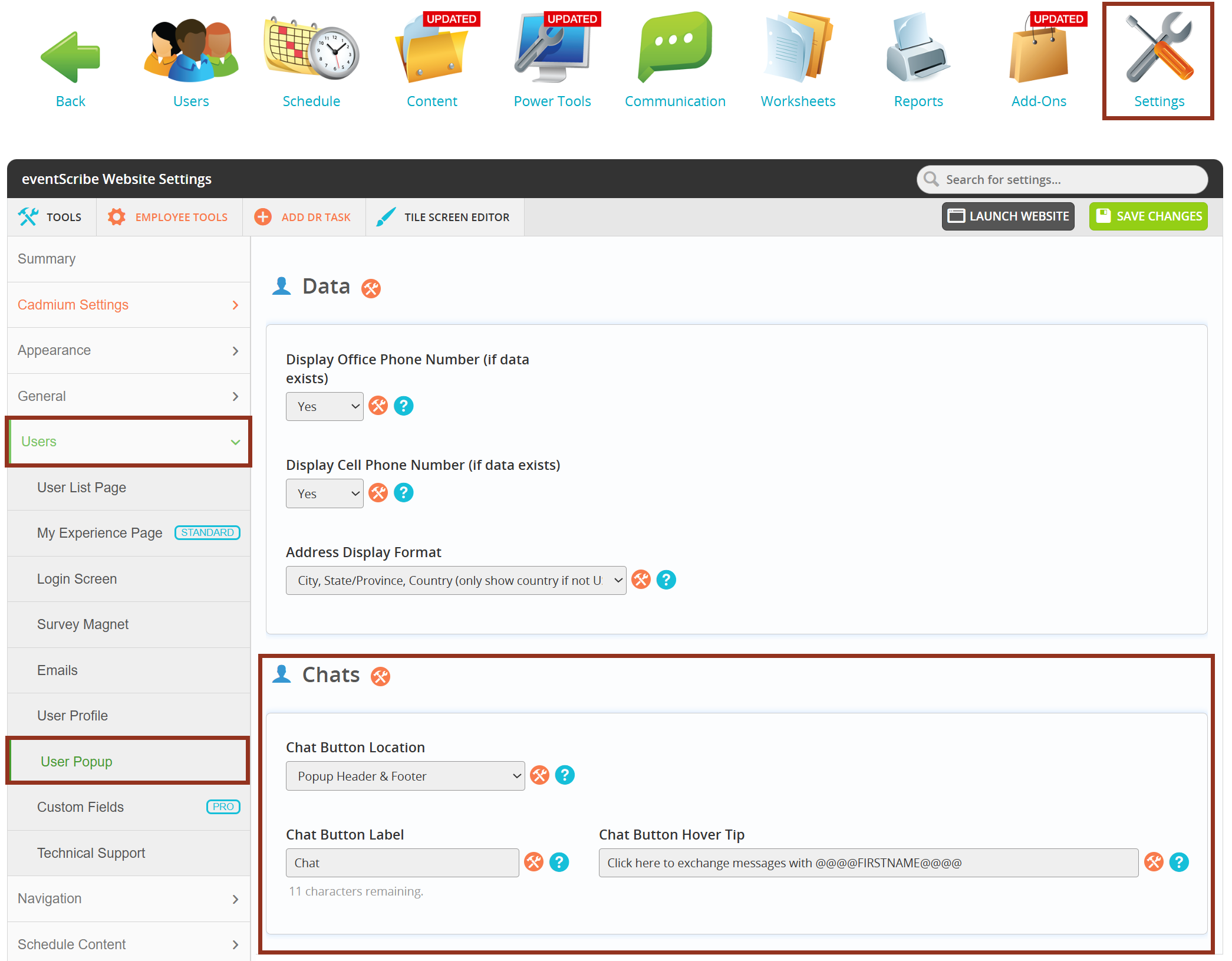Open the Power Tools monitor icon
Image resolution: width=1232 pixels, height=961 pixels.
(552, 50)
